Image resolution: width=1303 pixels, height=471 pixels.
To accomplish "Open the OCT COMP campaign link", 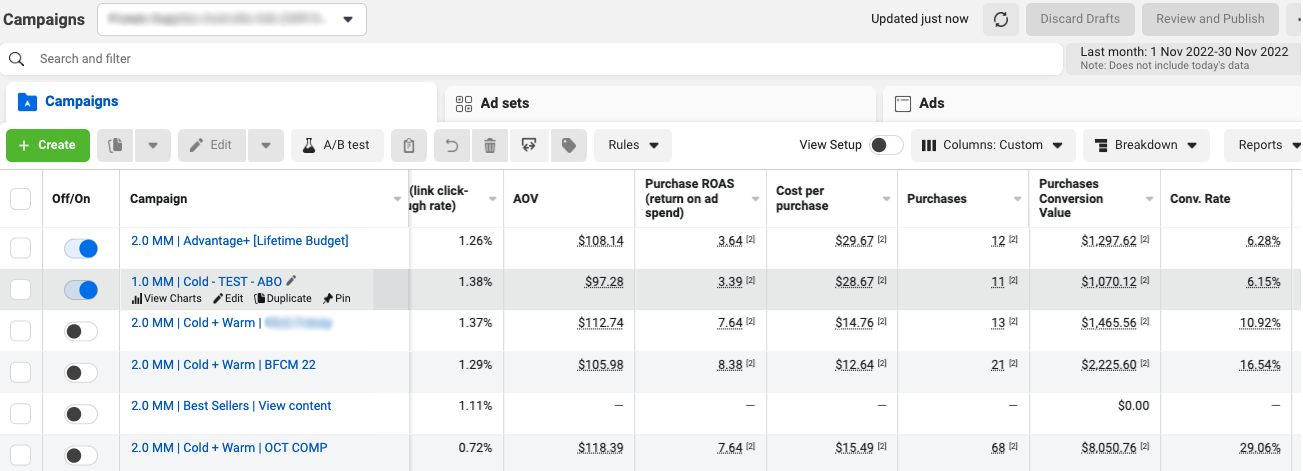I will [229, 448].
